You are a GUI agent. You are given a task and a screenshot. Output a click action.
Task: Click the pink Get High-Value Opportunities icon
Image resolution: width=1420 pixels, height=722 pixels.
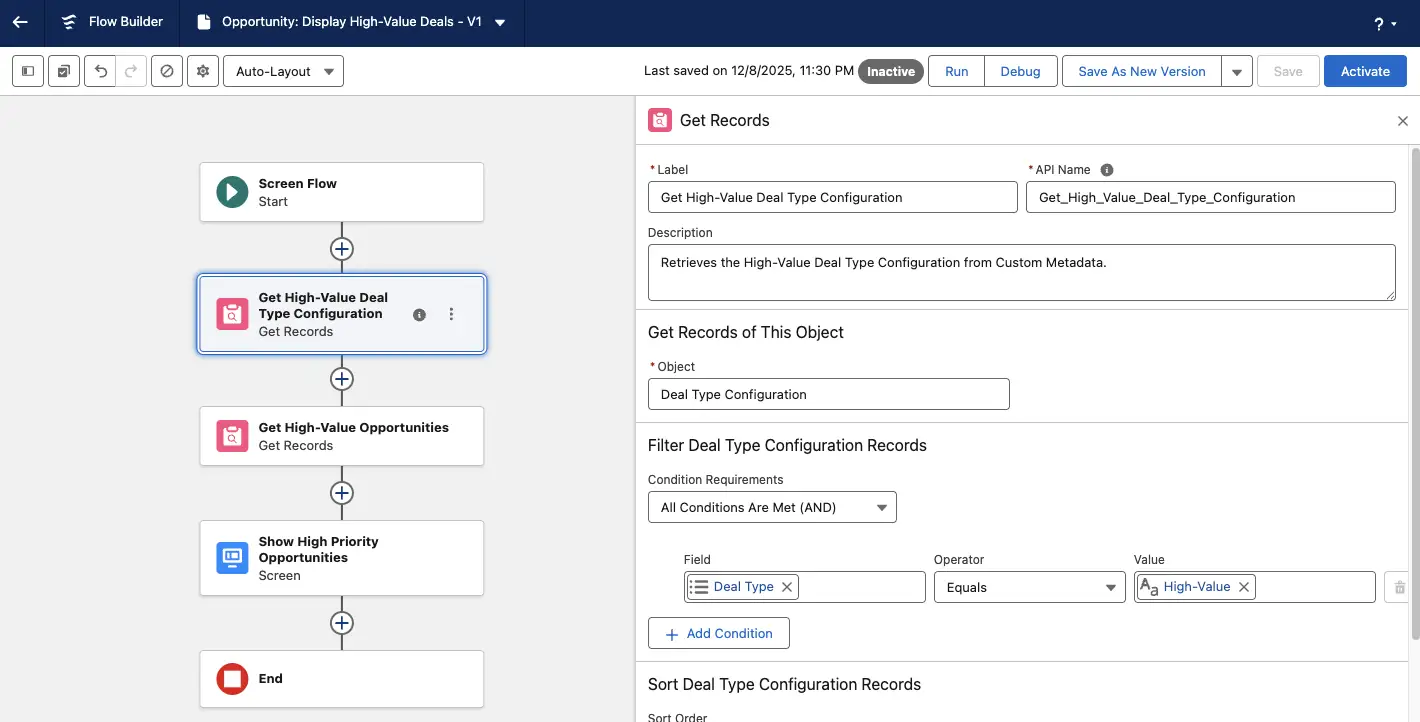(232, 436)
